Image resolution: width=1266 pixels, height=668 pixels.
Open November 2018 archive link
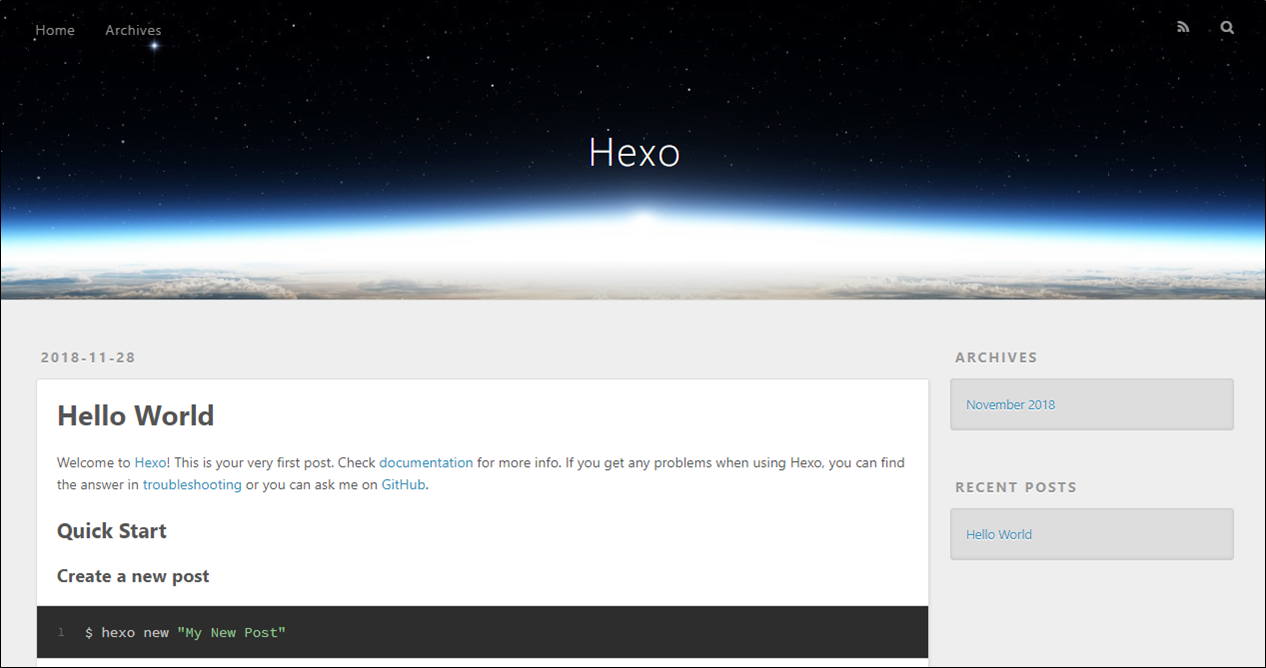click(1010, 405)
